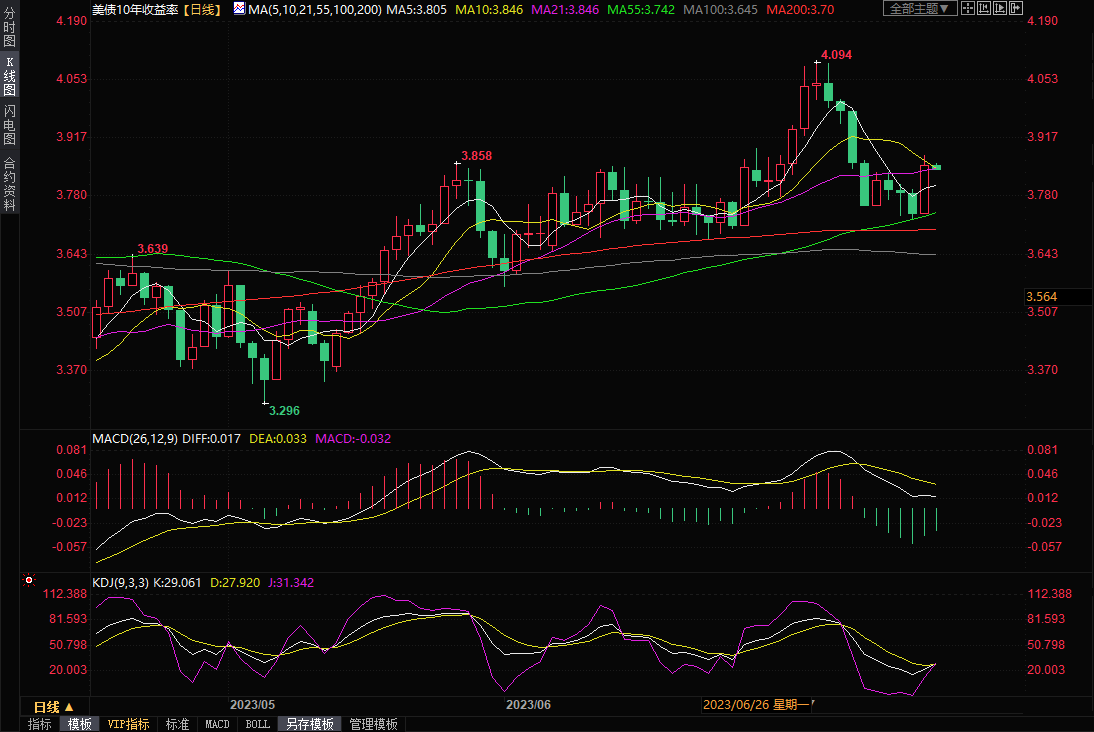The width and height of the screenshot is (1094, 732).
Task: Click the 4.094 high price marker
Action: coord(836,55)
